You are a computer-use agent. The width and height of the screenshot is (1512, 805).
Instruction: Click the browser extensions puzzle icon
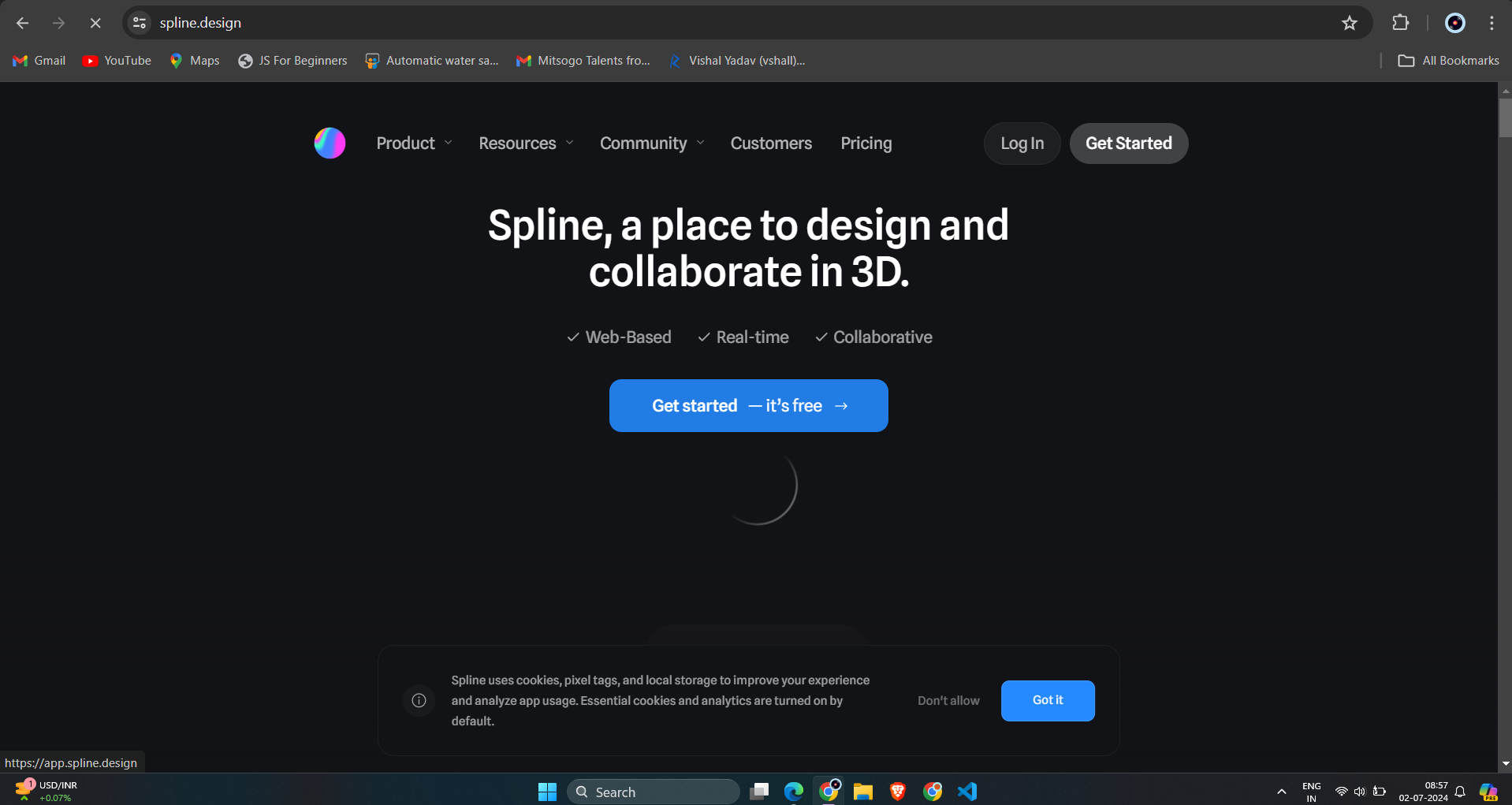click(1401, 23)
